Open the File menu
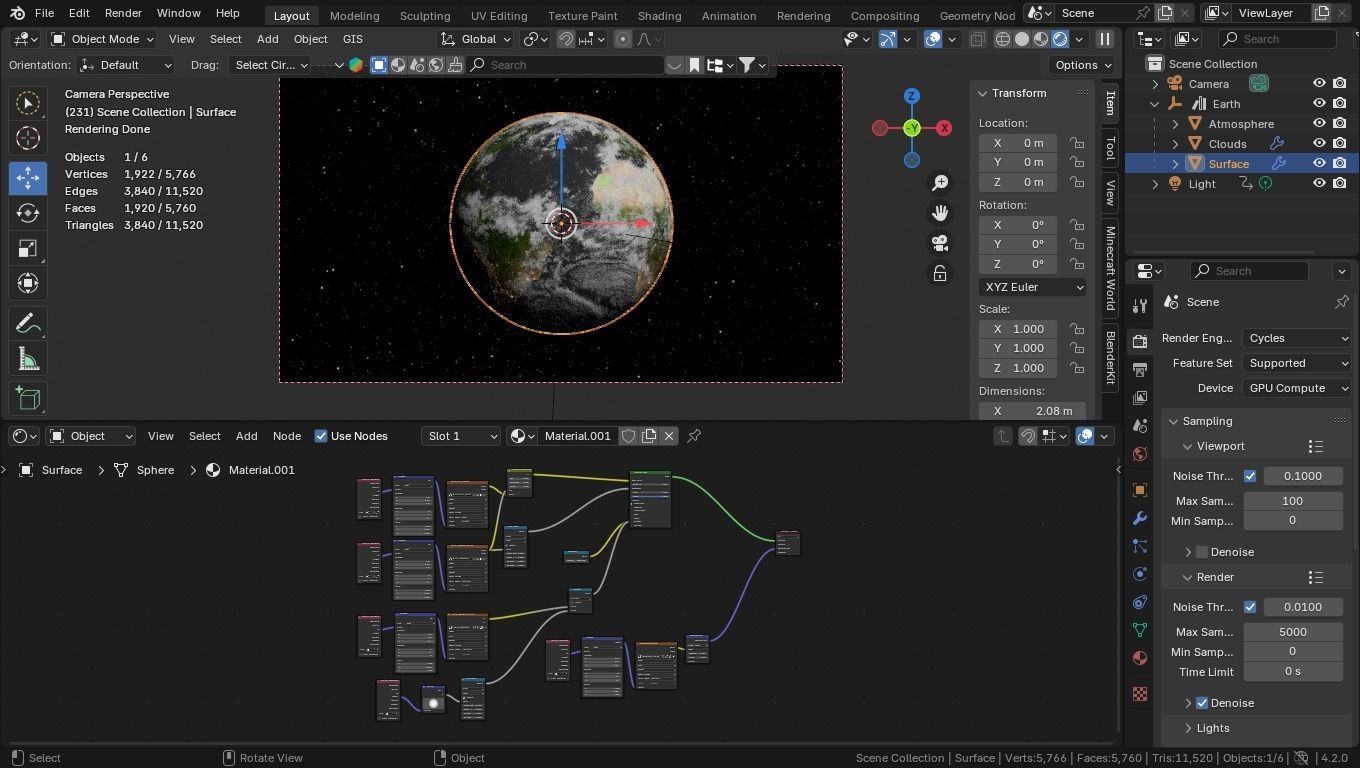 (44, 13)
